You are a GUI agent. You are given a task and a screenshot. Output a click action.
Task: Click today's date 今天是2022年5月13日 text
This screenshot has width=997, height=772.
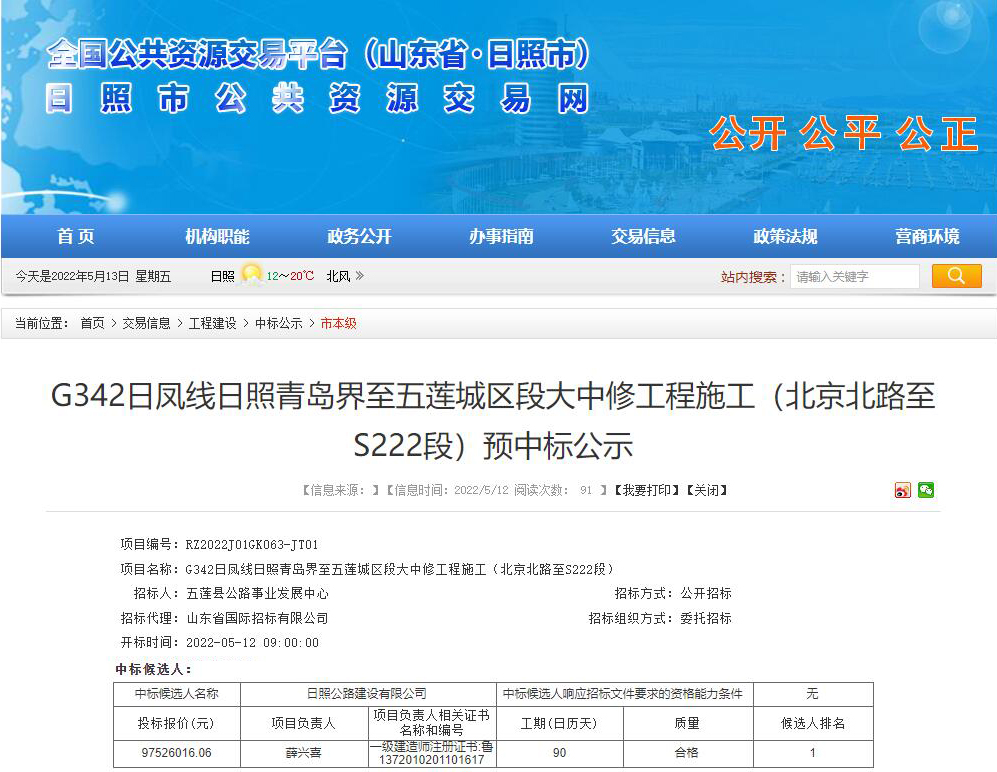click(x=72, y=276)
